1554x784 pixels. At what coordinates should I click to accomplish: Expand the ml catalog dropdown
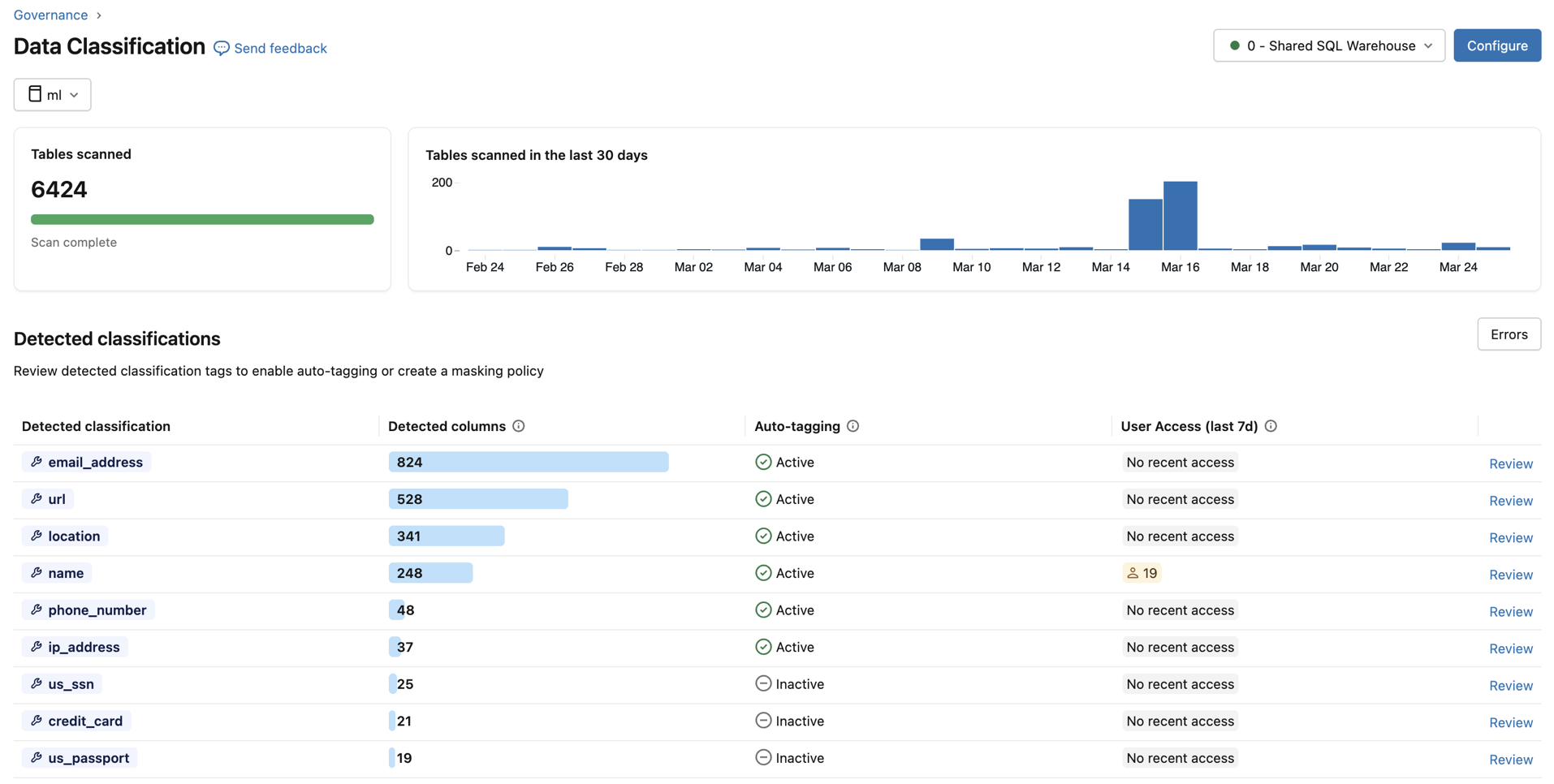pos(74,94)
